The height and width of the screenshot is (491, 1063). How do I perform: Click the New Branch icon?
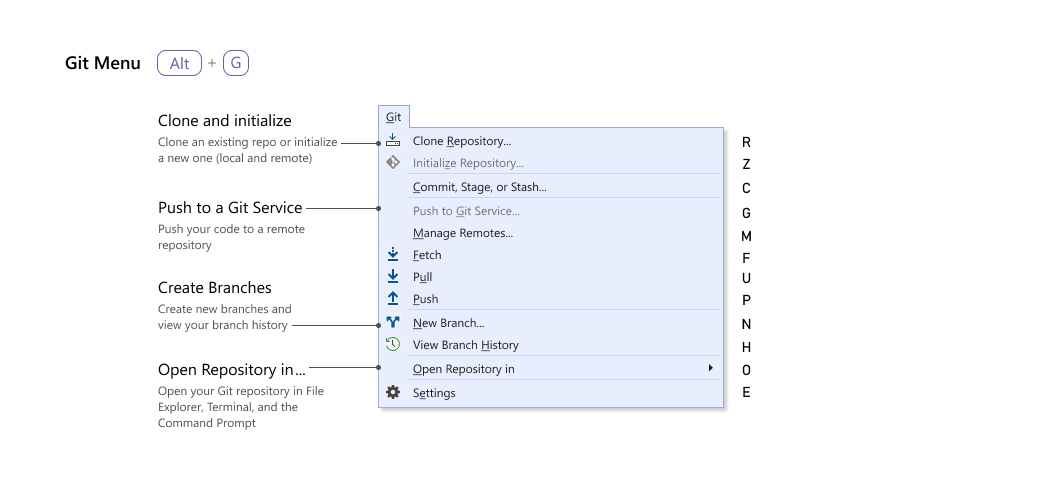(393, 323)
